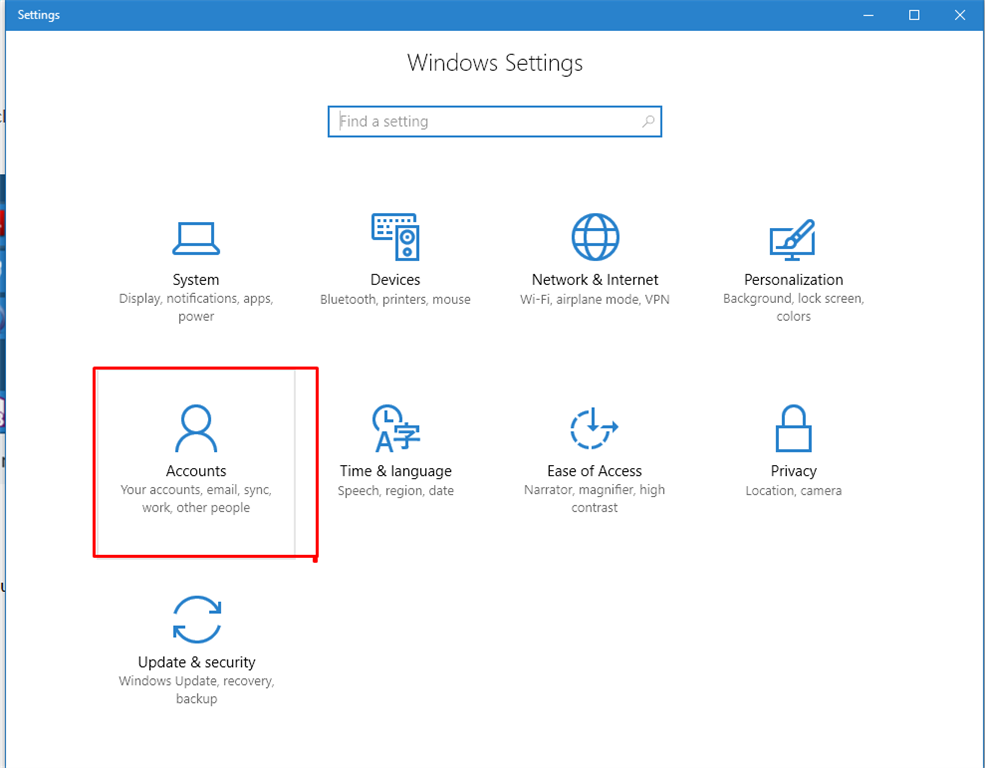Close the Settings window
The image size is (985, 768).
click(x=960, y=15)
